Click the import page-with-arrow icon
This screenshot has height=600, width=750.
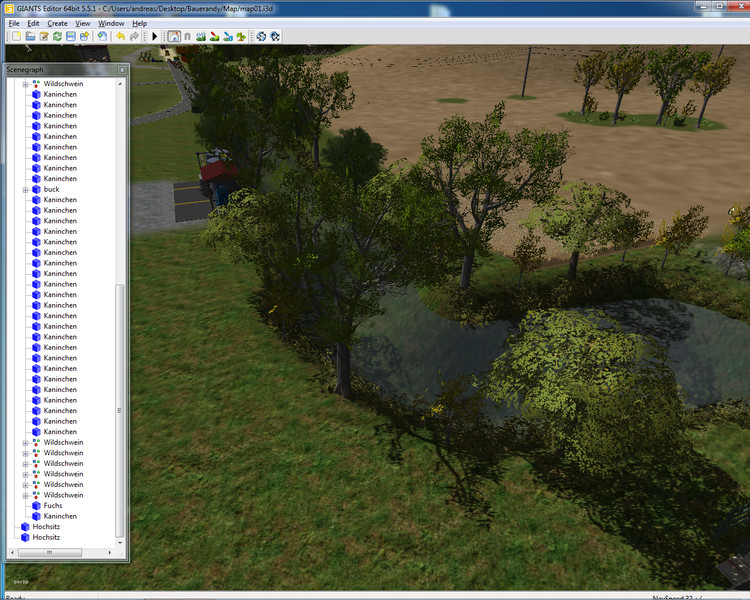[x=102, y=36]
